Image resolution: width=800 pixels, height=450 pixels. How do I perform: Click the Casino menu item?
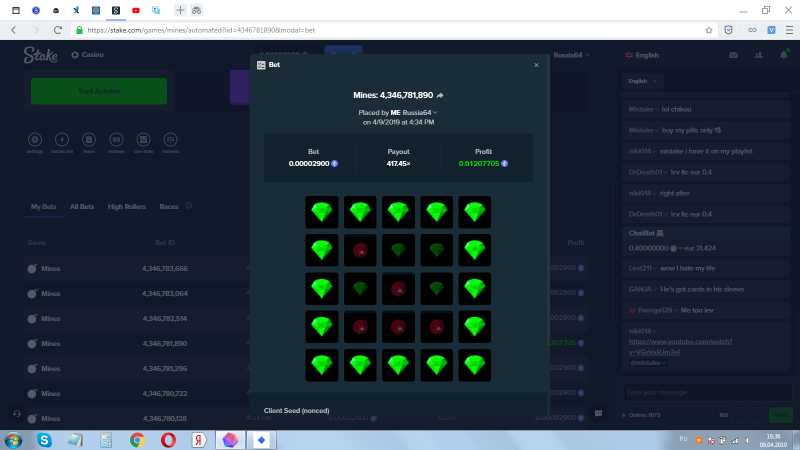(x=88, y=55)
